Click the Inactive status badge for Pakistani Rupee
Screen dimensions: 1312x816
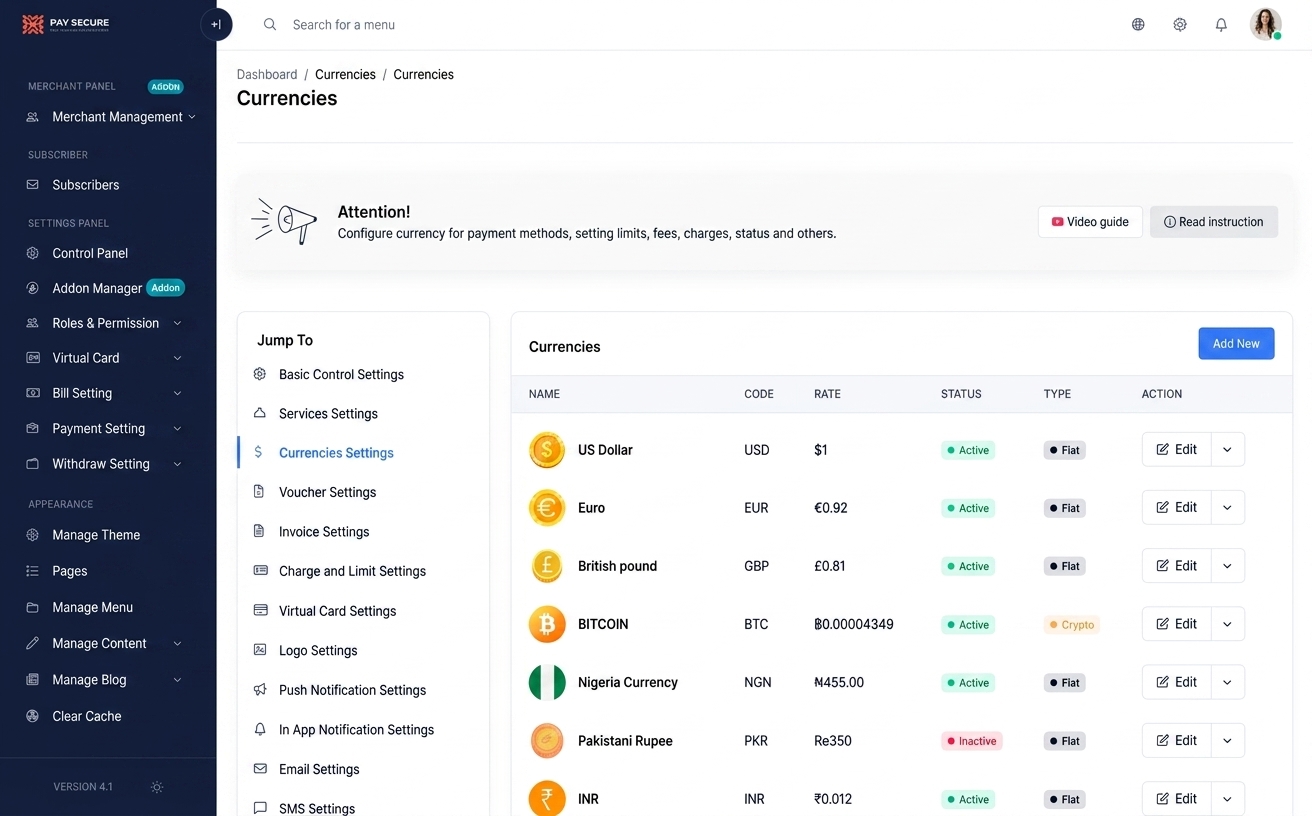pos(972,741)
